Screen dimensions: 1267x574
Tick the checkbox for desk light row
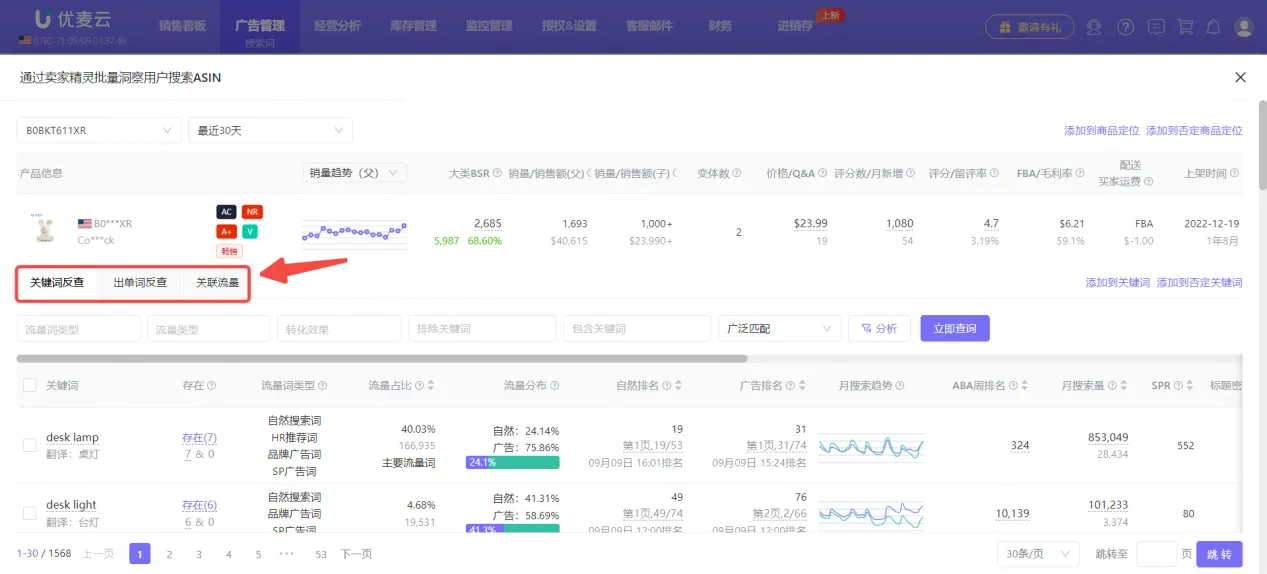30,513
